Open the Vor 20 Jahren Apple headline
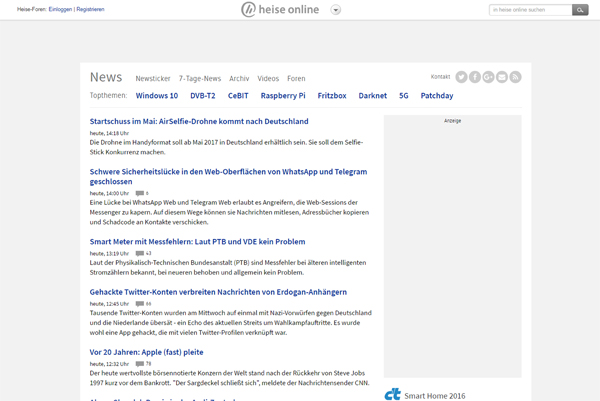600x401 pixels. pos(147,352)
